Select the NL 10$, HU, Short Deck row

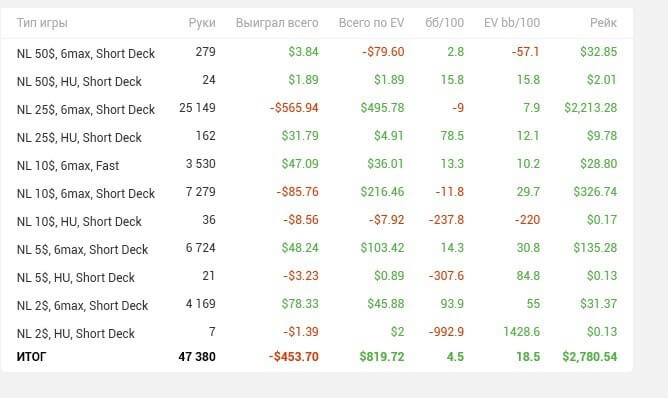(317, 221)
